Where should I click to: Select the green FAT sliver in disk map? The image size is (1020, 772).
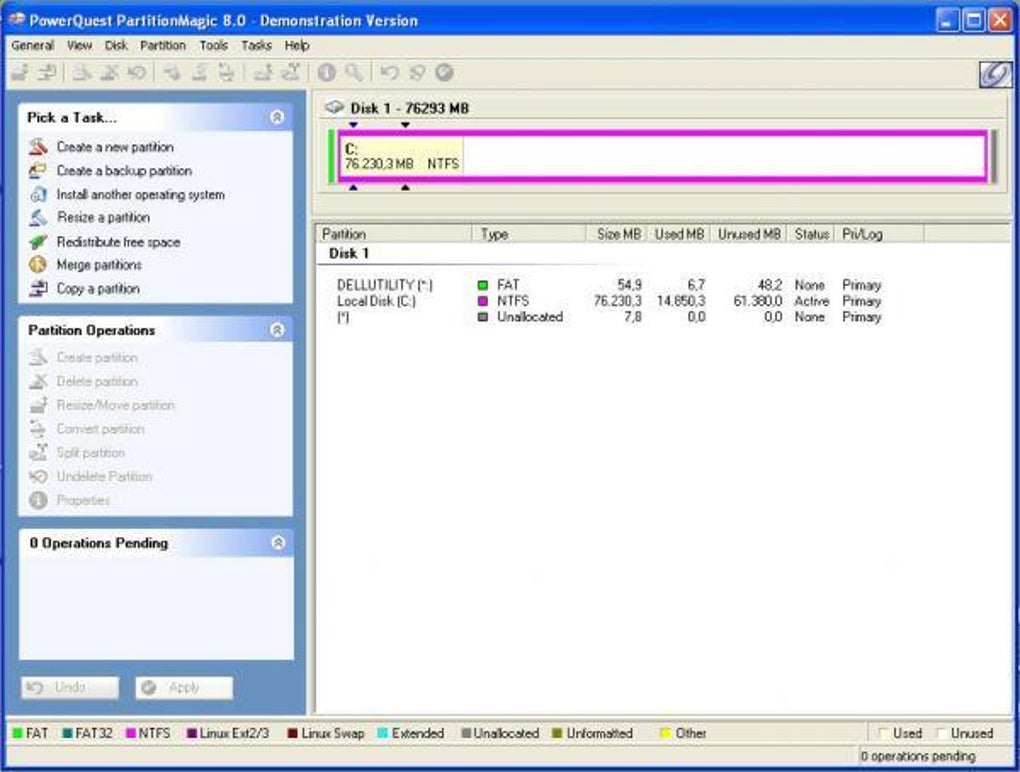point(332,156)
